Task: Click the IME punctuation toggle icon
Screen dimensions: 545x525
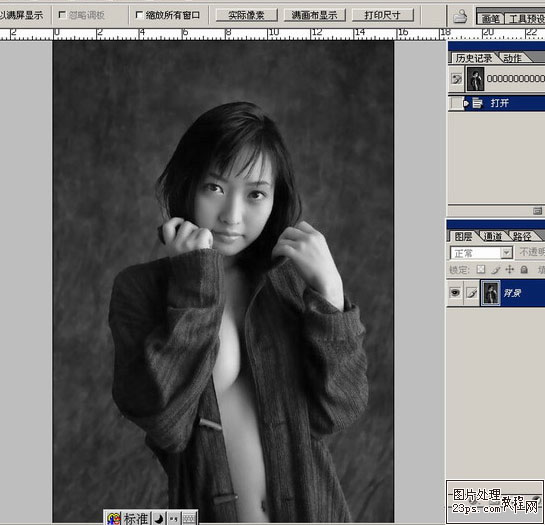Action: pos(174,518)
